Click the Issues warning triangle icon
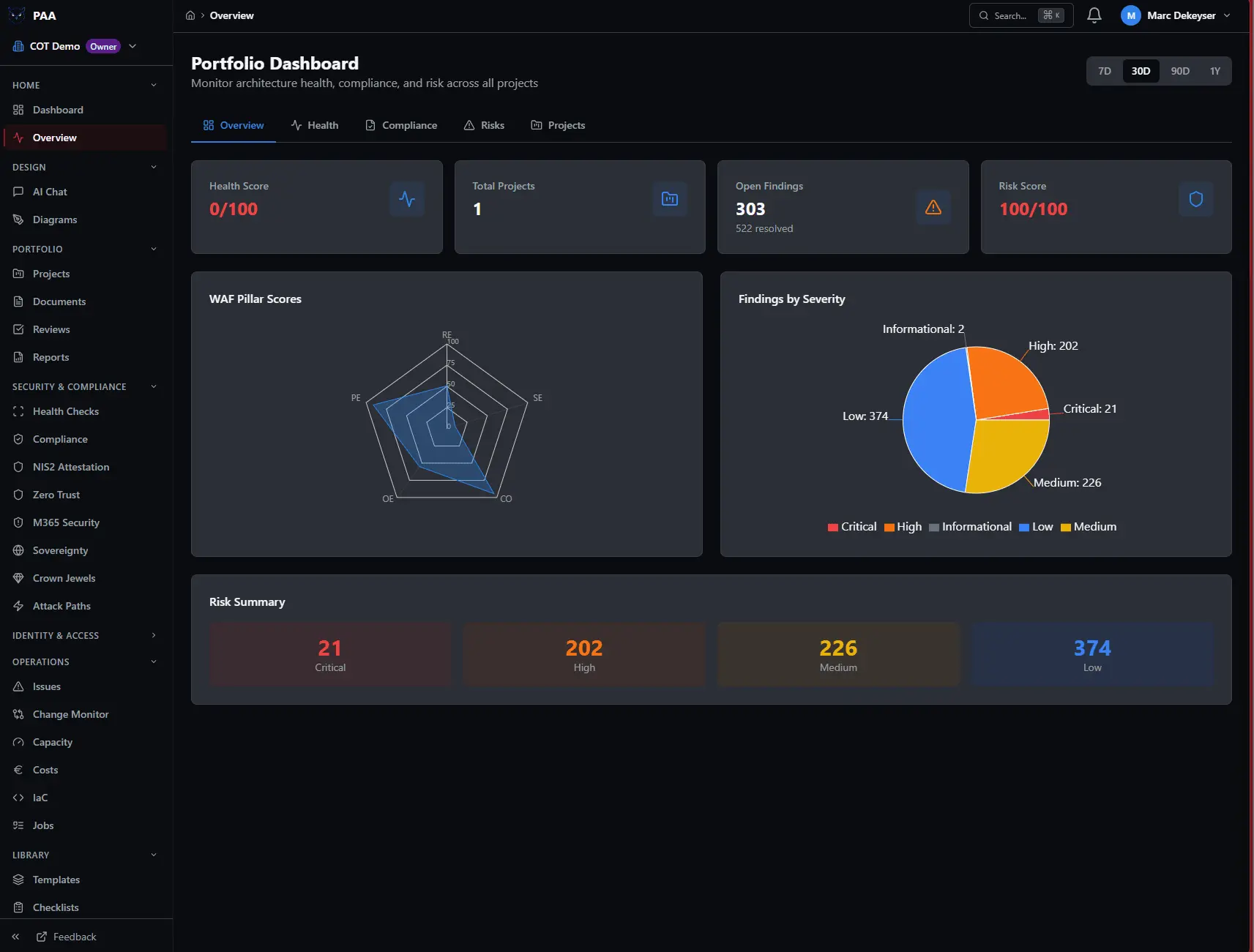Viewport: 1254px width, 952px height. pyautogui.click(x=18, y=686)
